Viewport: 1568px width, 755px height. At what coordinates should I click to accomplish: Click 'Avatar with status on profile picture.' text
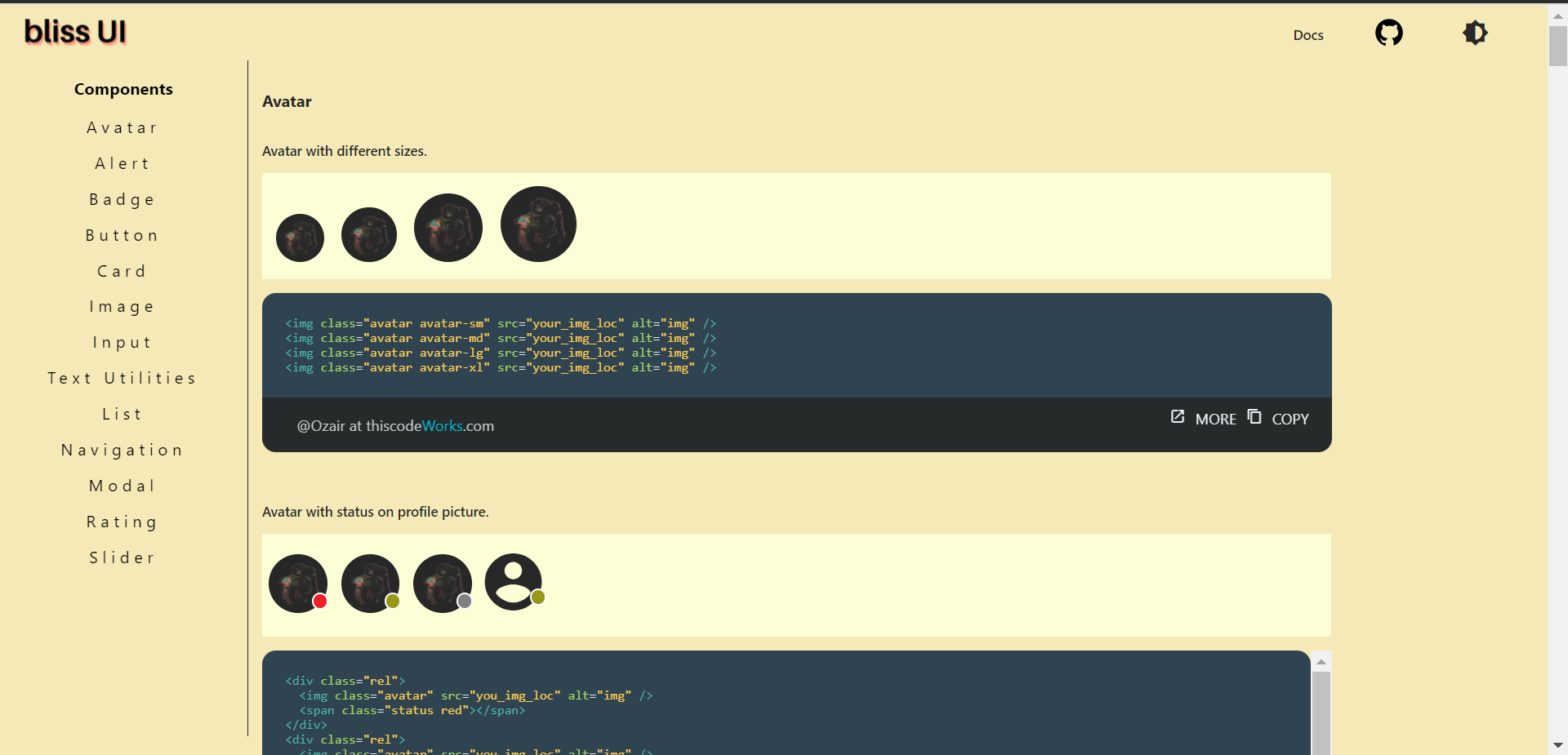pos(376,512)
